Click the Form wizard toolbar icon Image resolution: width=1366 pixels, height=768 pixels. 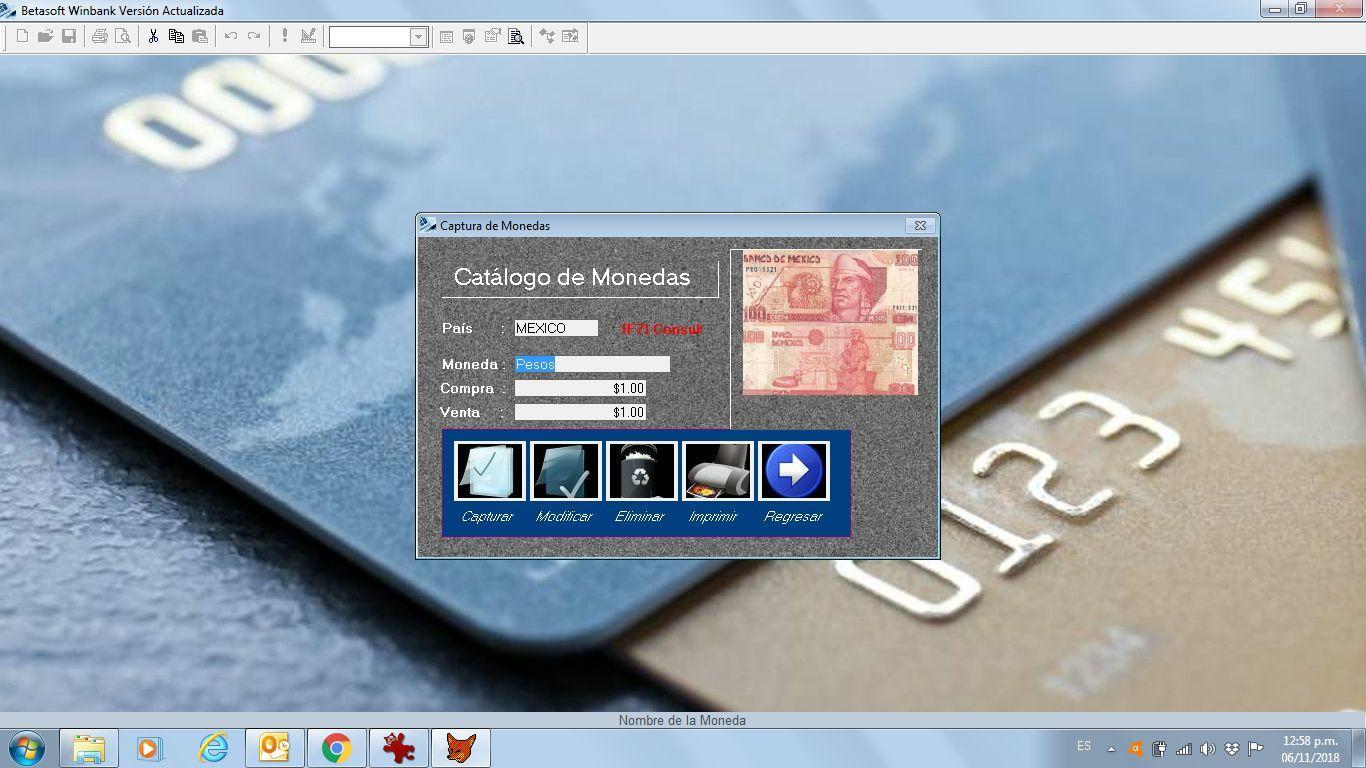(492, 36)
